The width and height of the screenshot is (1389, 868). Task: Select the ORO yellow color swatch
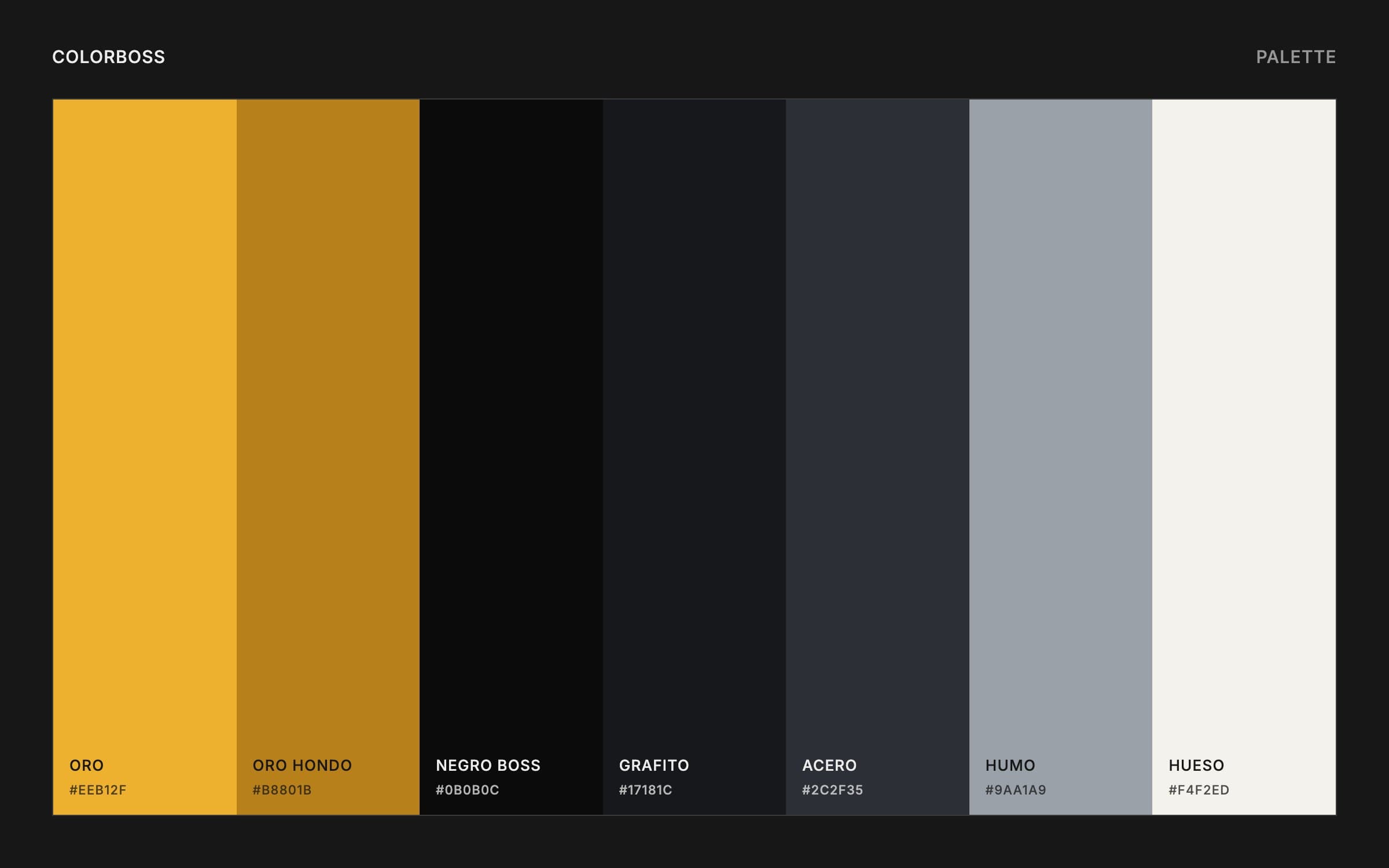click(145, 457)
